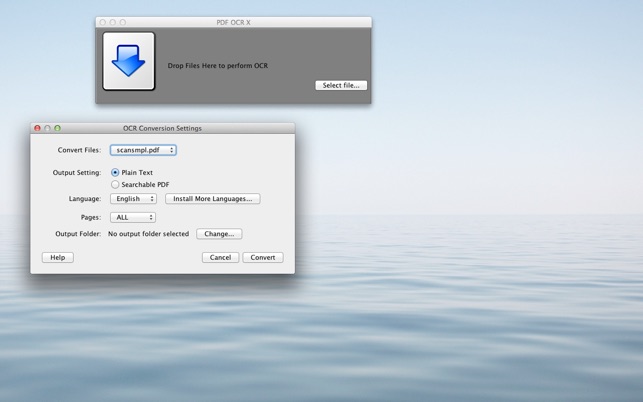Zoom the OCR Conversion Settings window

click(x=57, y=128)
